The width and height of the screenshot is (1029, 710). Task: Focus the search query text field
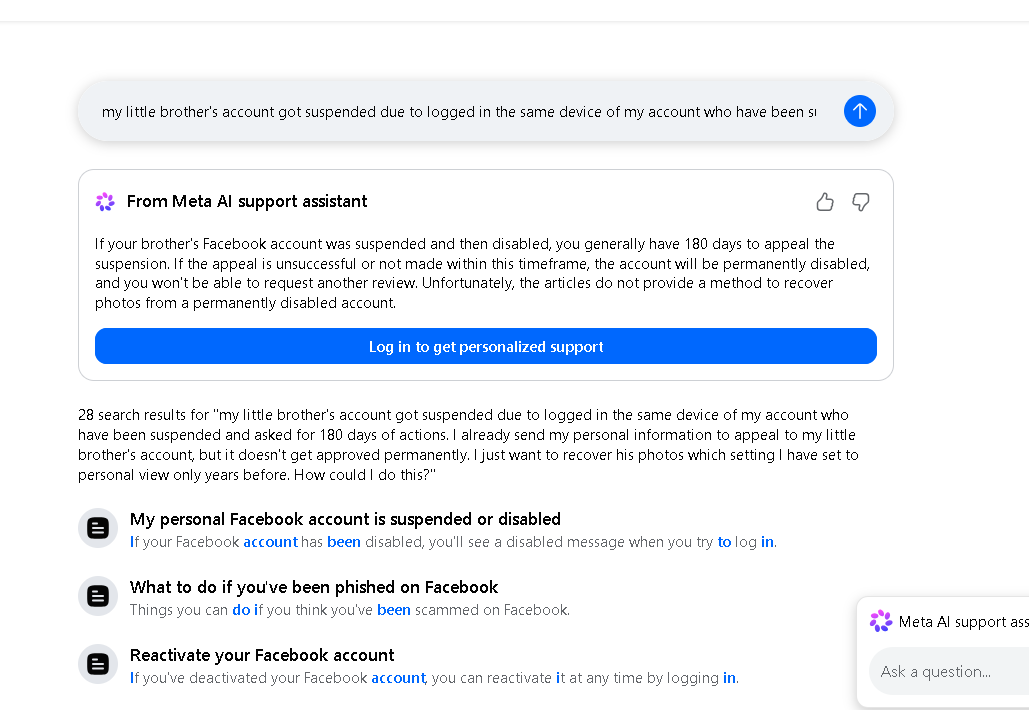(459, 112)
